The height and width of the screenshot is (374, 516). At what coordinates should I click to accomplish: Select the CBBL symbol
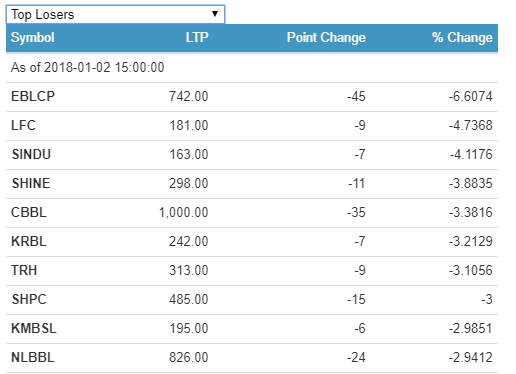pos(29,213)
